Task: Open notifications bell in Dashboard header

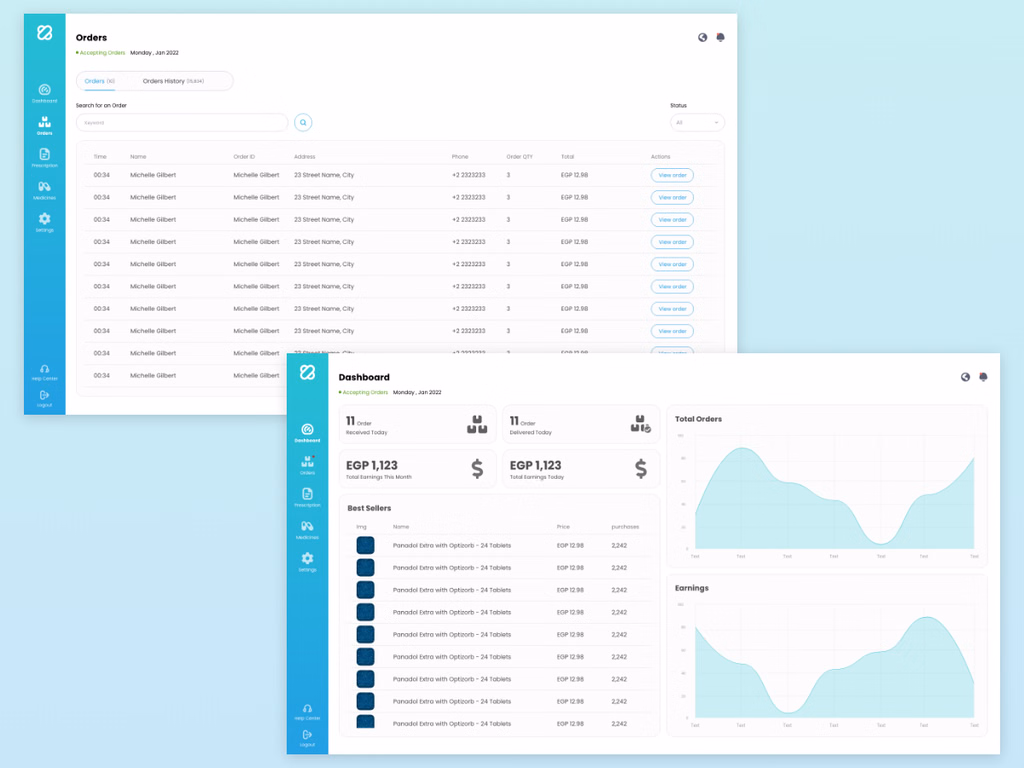Action: coord(983,377)
